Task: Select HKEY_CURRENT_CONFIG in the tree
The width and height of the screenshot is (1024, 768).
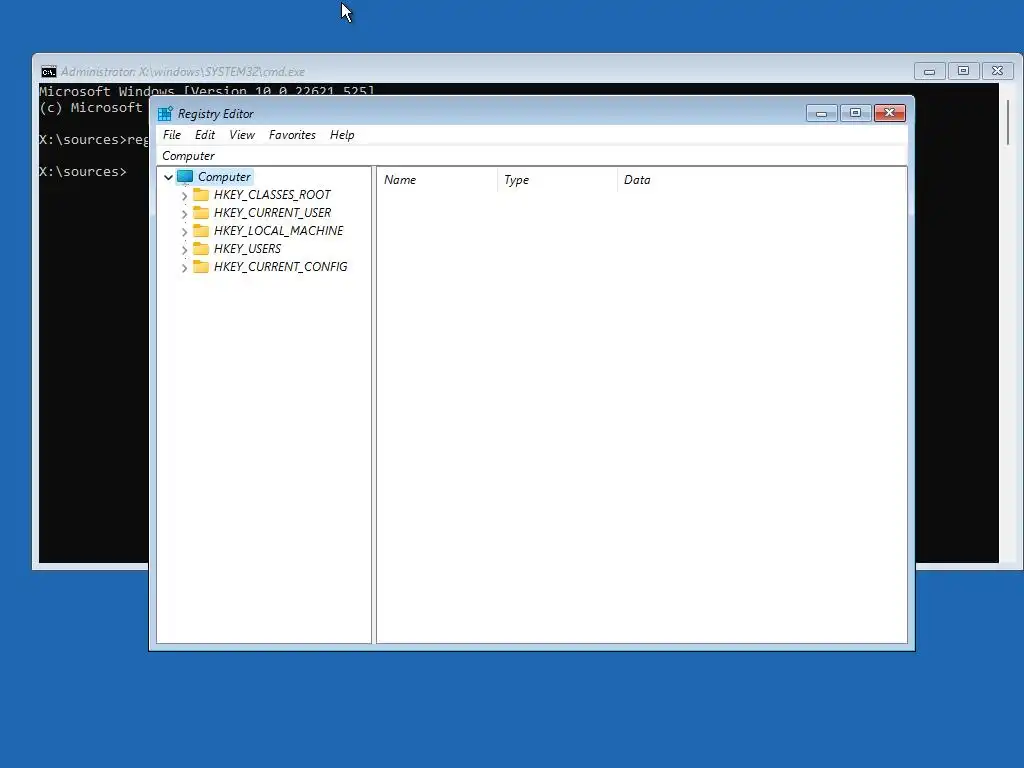Action: pyautogui.click(x=280, y=266)
